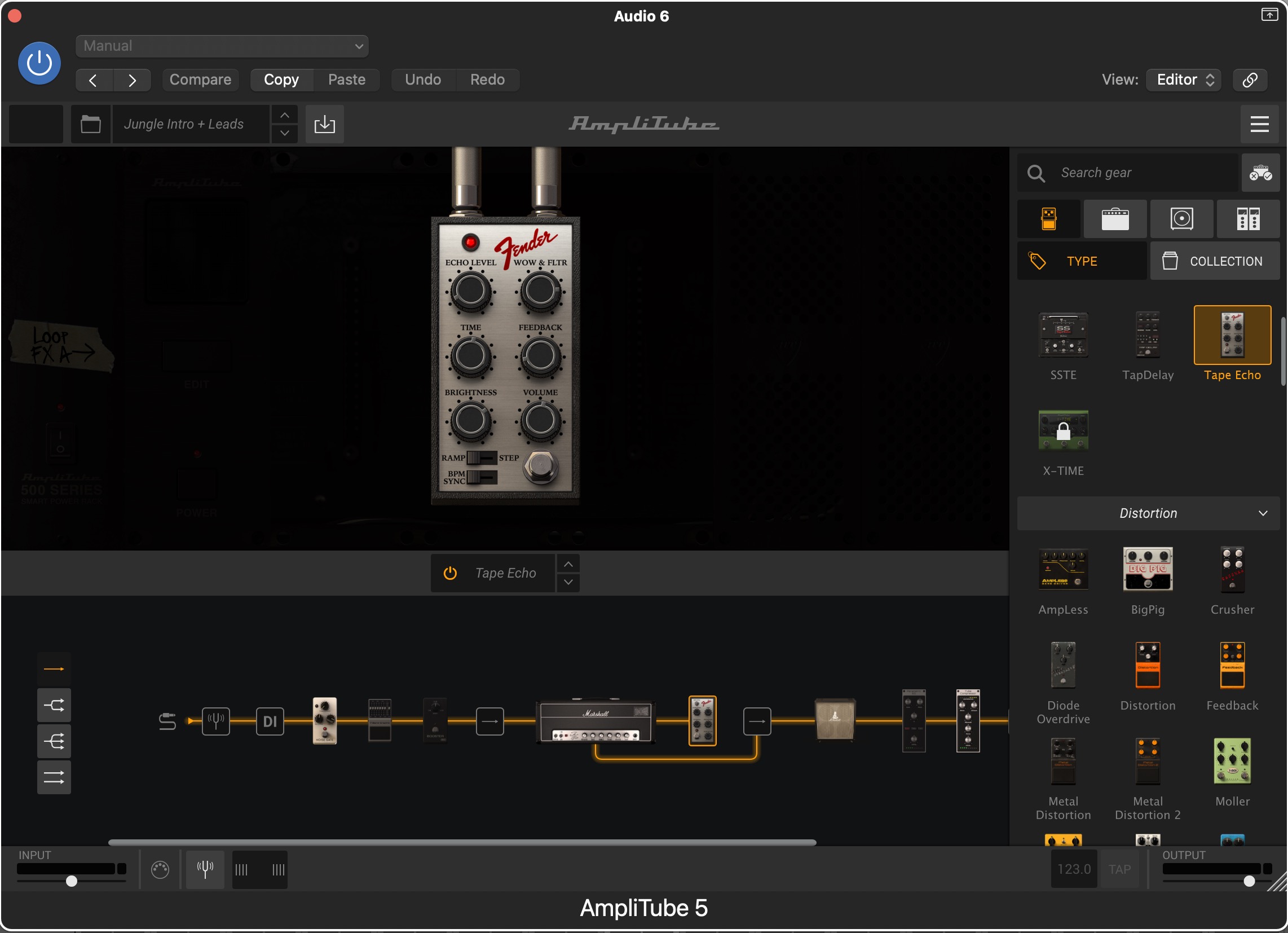The width and height of the screenshot is (1288, 933).
Task: Click the link chain icon
Action: tap(1250, 80)
